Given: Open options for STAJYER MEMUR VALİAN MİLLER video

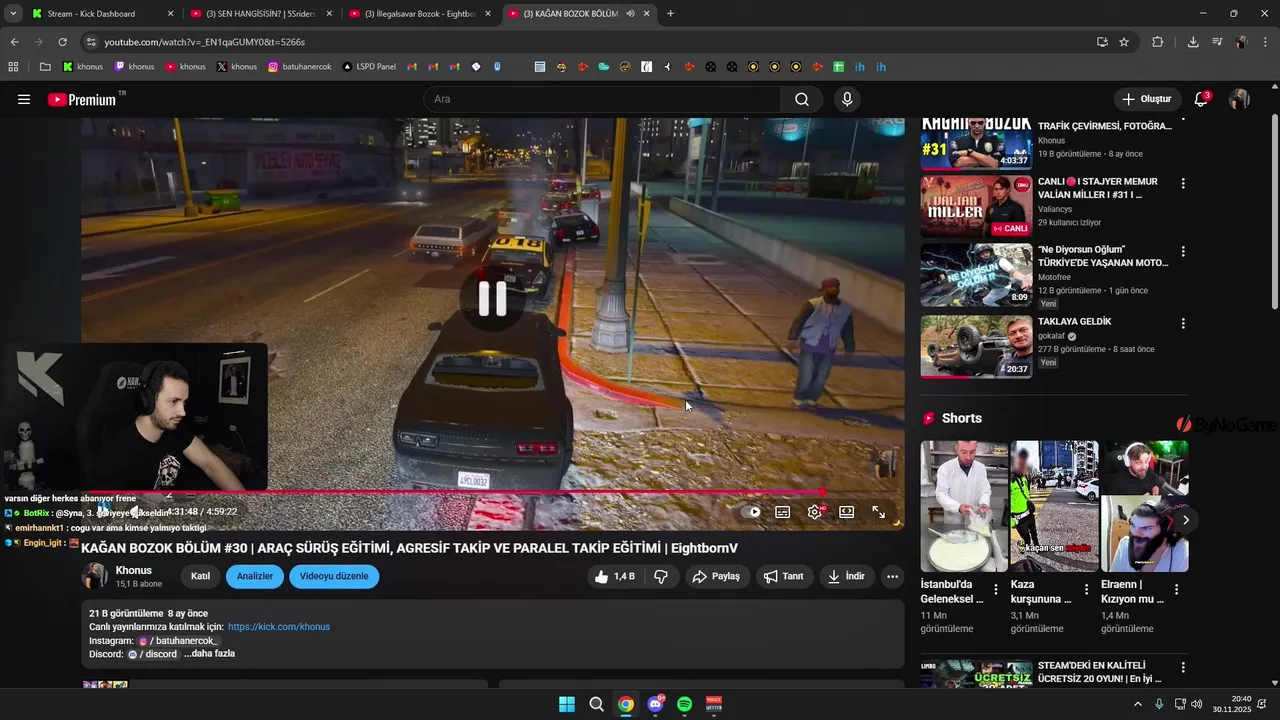Looking at the screenshot, I should click(x=1183, y=184).
